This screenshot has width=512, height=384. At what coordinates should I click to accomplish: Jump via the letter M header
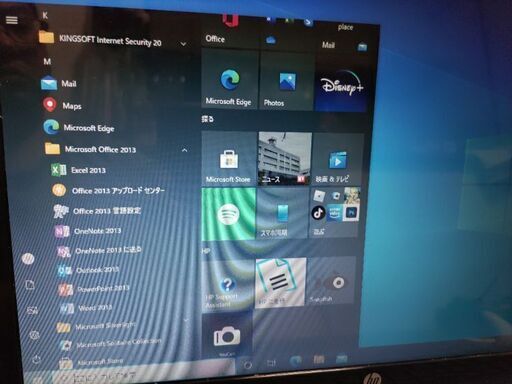click(x=47, y=61)
